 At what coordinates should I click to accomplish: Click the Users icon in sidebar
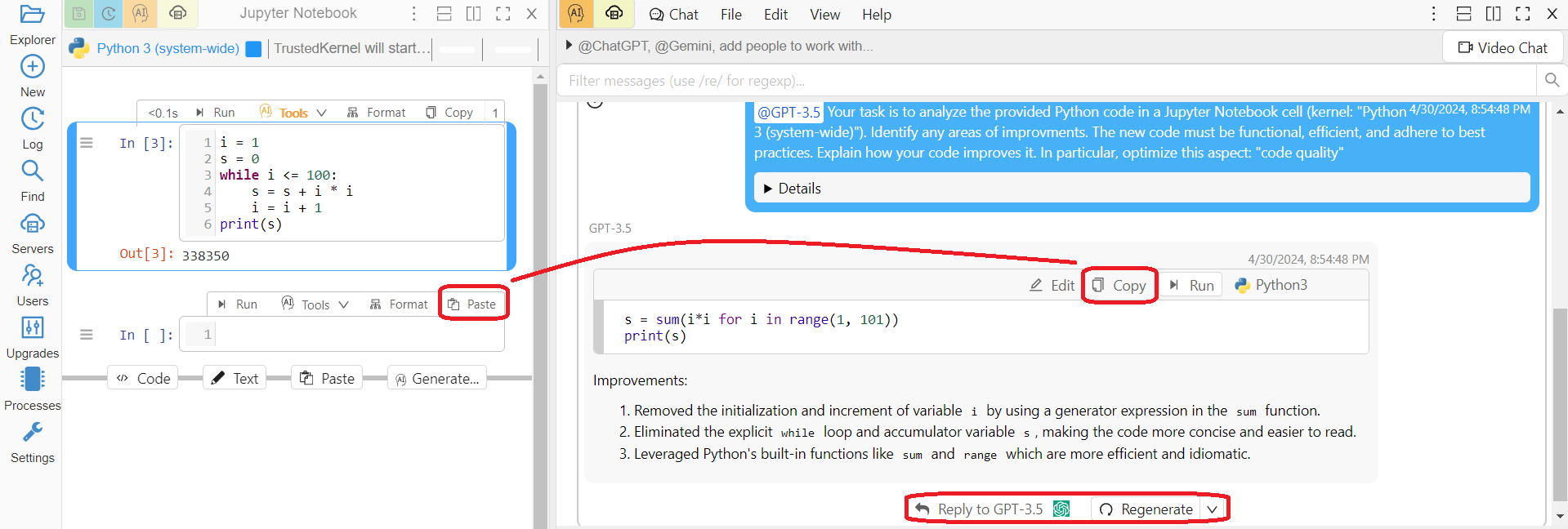(33, 276)
